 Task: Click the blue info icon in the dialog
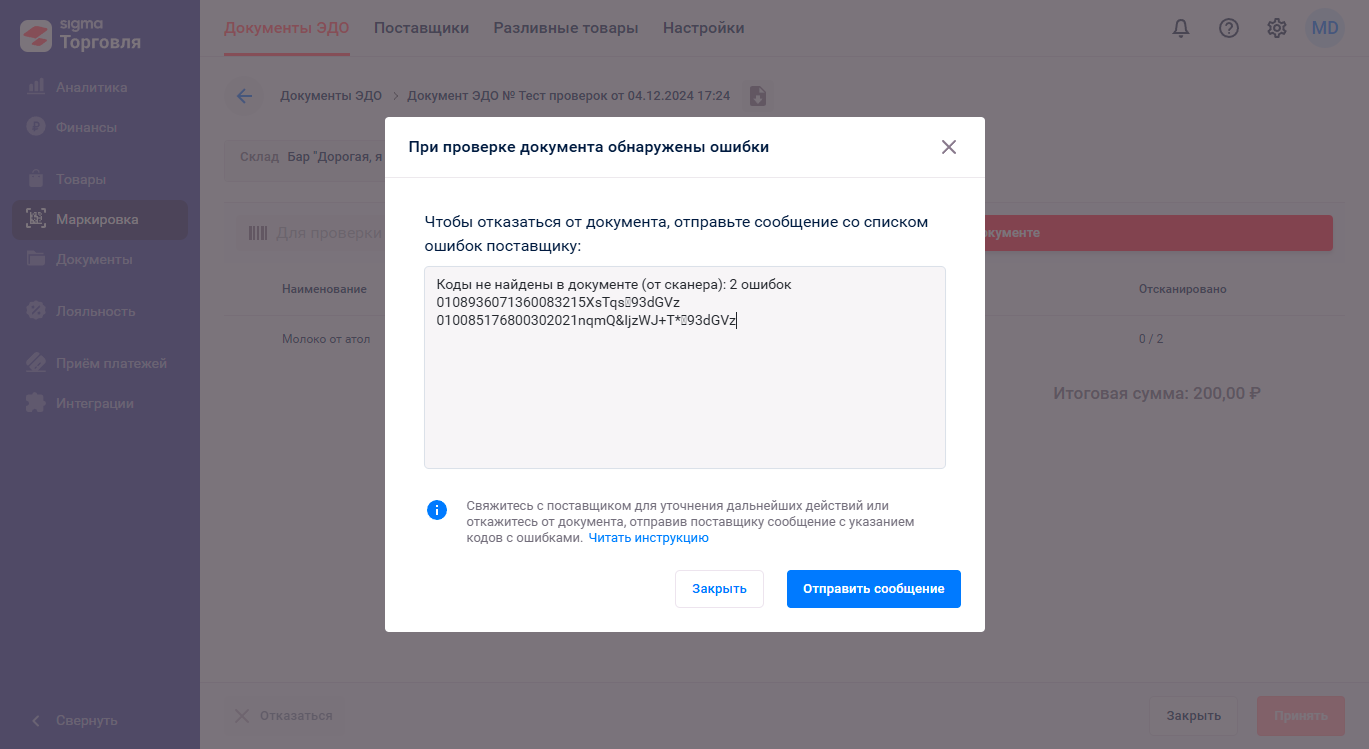[437, 510]
